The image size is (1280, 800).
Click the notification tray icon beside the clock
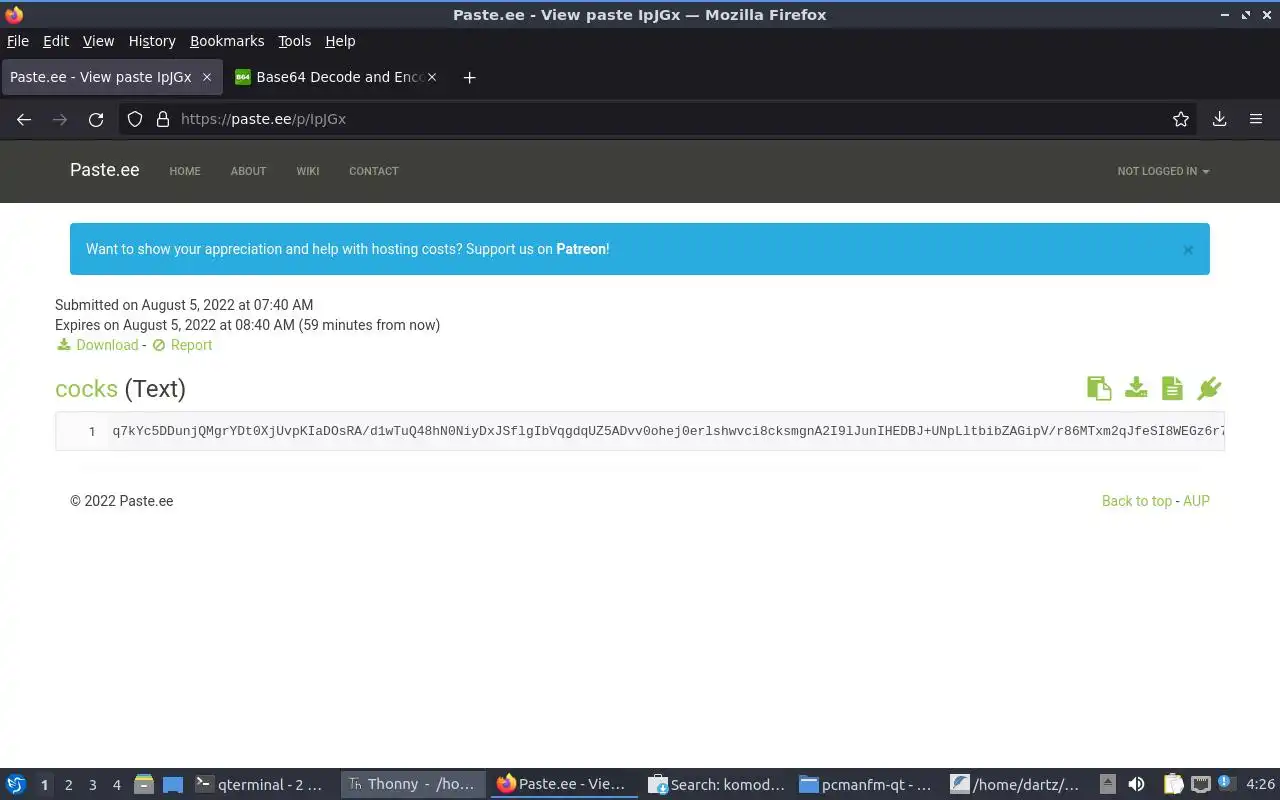1227,784
